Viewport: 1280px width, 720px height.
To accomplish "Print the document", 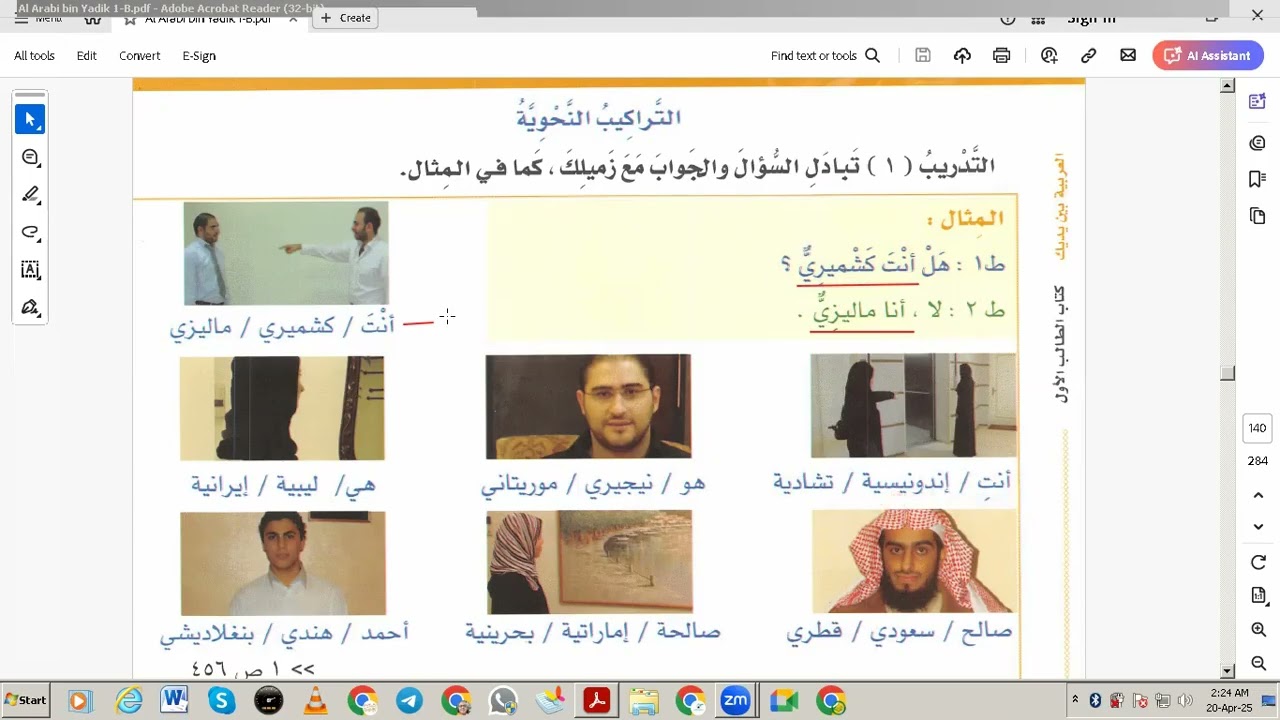I will [1001, 56].
